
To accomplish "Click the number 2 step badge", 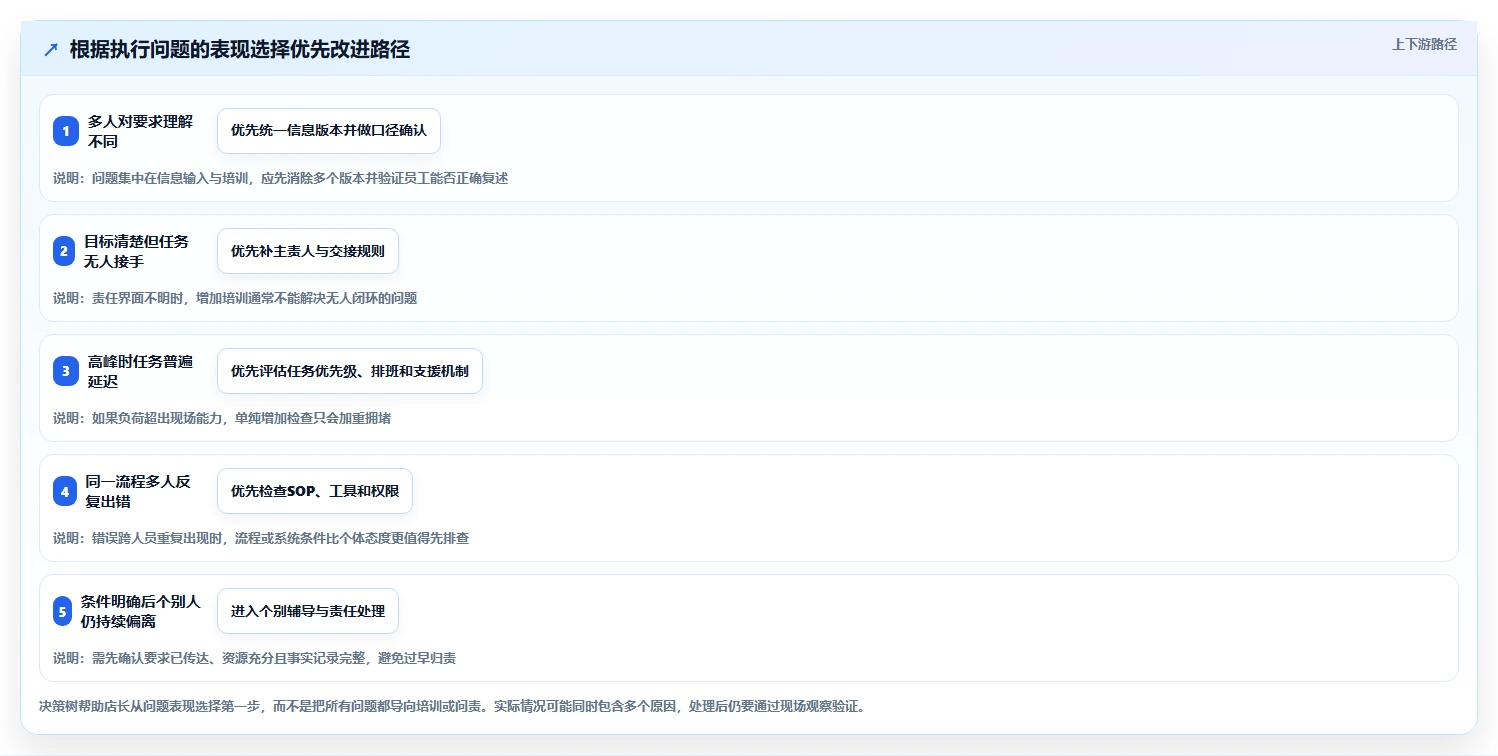I will (64, 251).
